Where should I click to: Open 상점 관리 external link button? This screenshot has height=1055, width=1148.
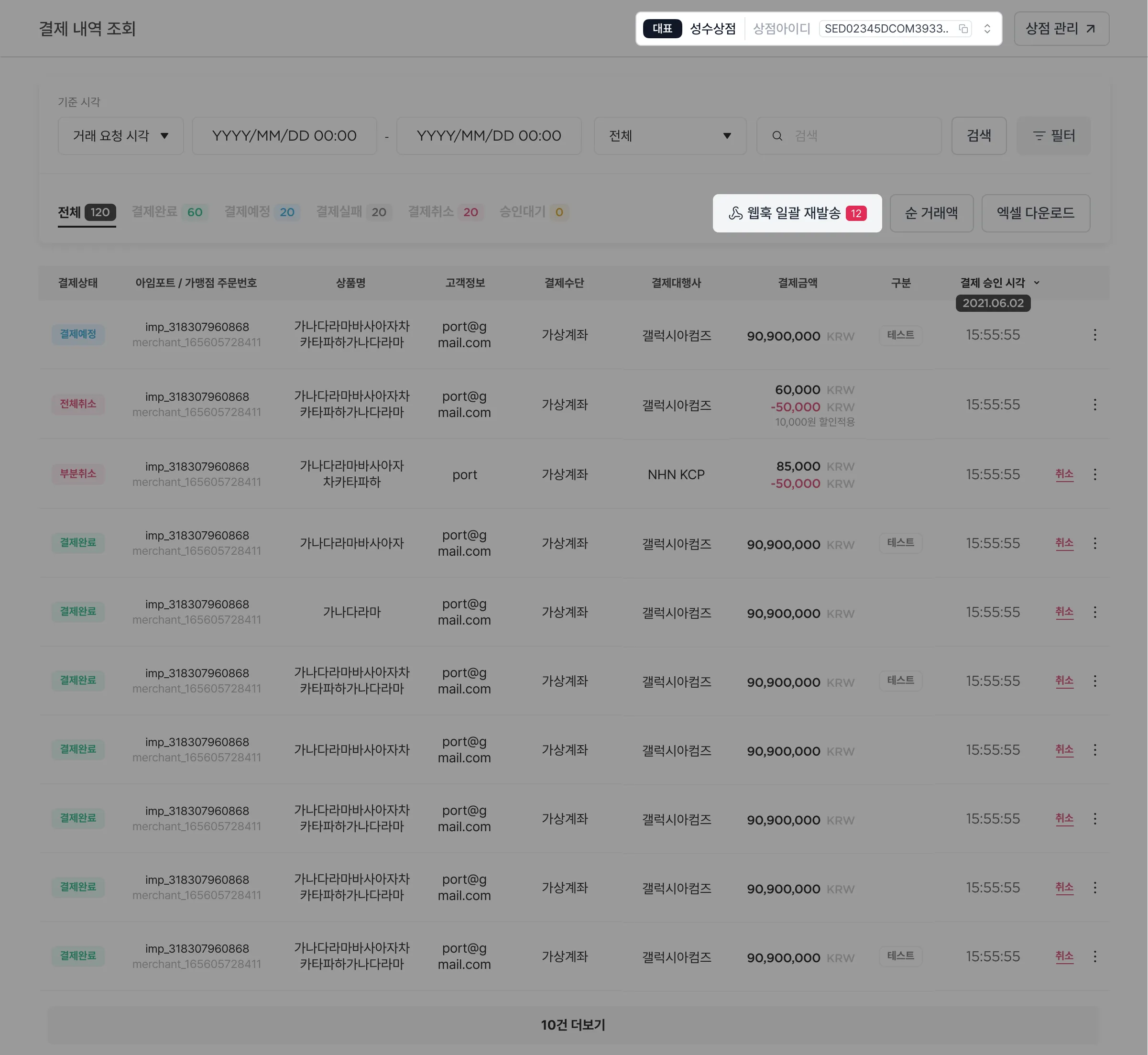point(1061,29)
